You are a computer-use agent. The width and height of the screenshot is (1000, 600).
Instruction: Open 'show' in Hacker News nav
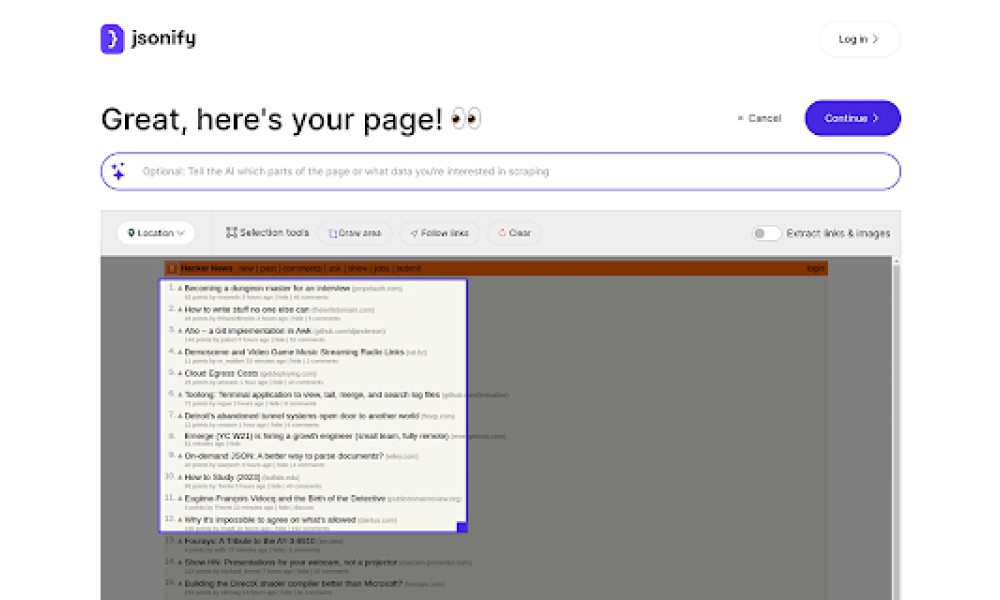click(358, 268)
